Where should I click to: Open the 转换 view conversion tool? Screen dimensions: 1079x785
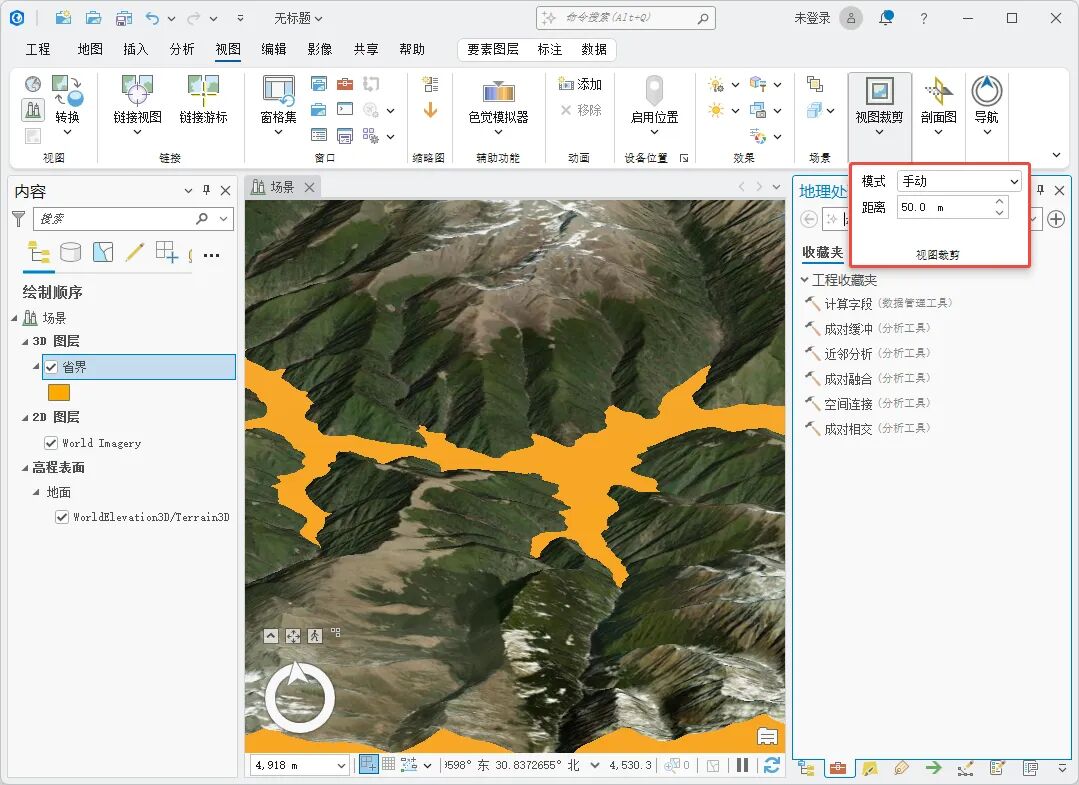tap(67, 103)
